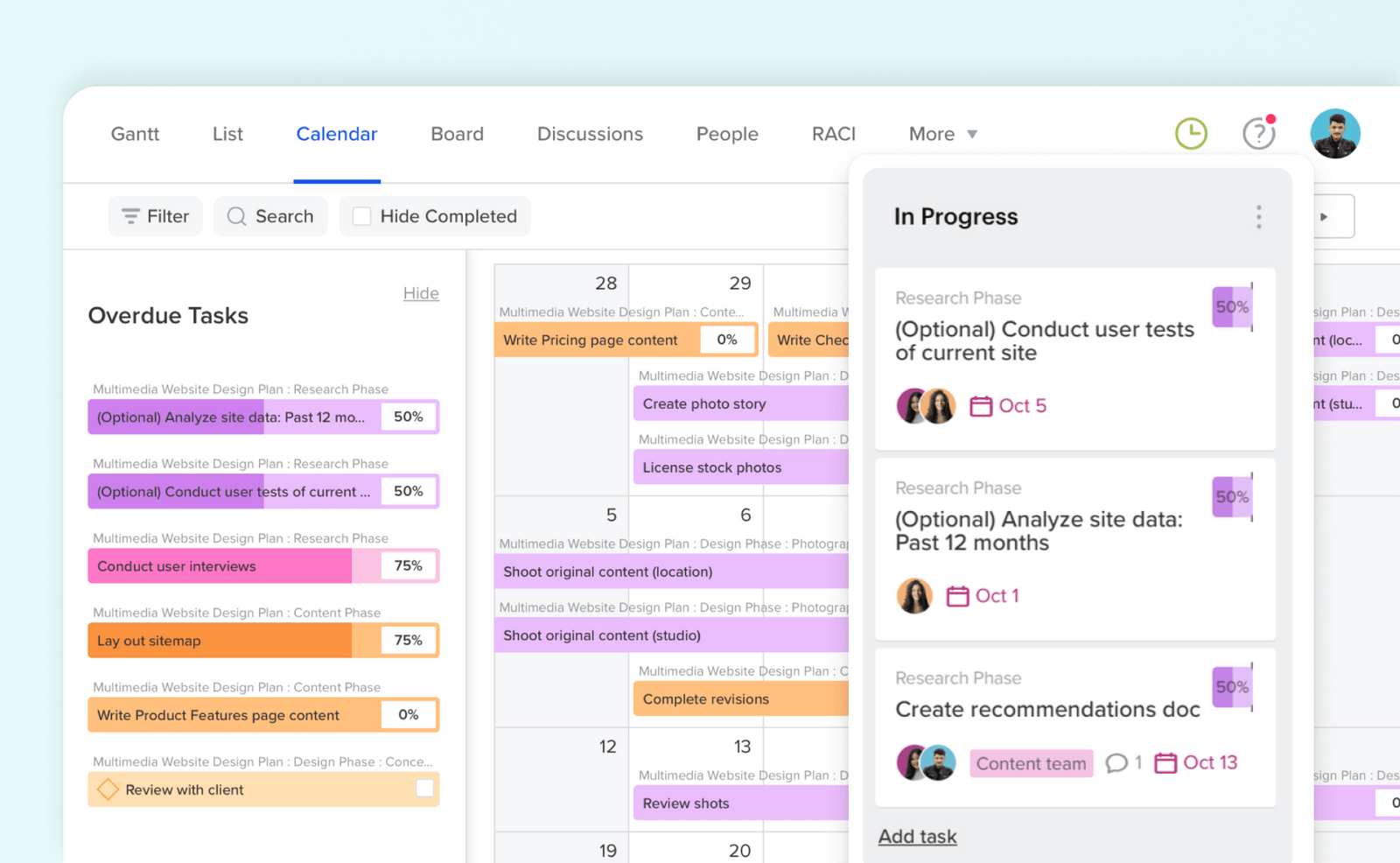
Task: Click the Search magnifier icon
Action: pos(235,216)
